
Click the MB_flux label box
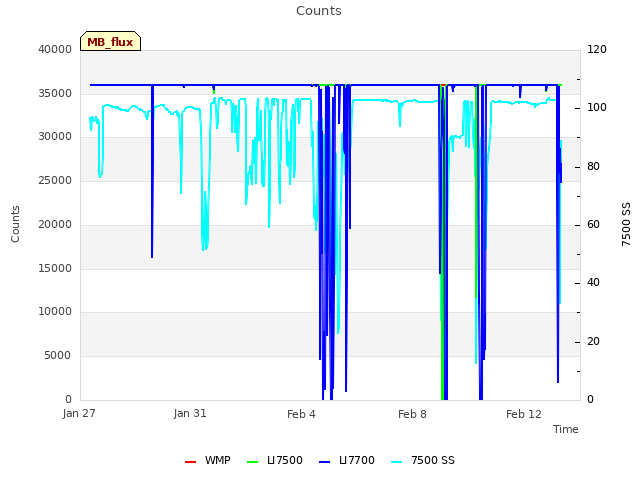(x=110, y=41)
